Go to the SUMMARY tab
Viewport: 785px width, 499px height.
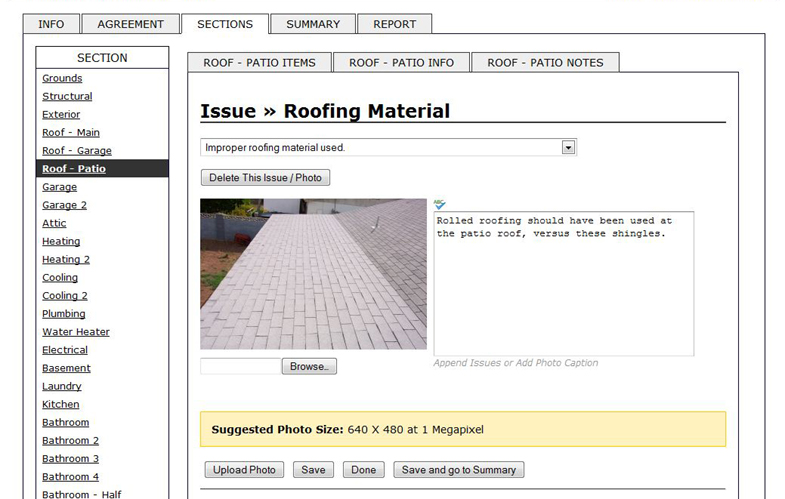pyautogui.click(x=313, y=24)
